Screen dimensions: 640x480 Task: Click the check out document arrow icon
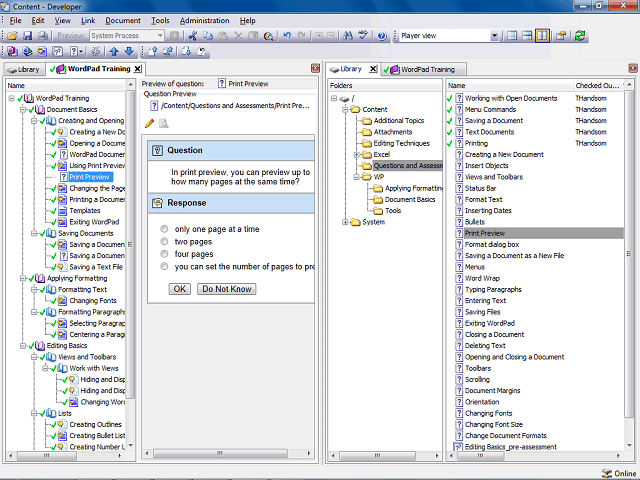153,51
